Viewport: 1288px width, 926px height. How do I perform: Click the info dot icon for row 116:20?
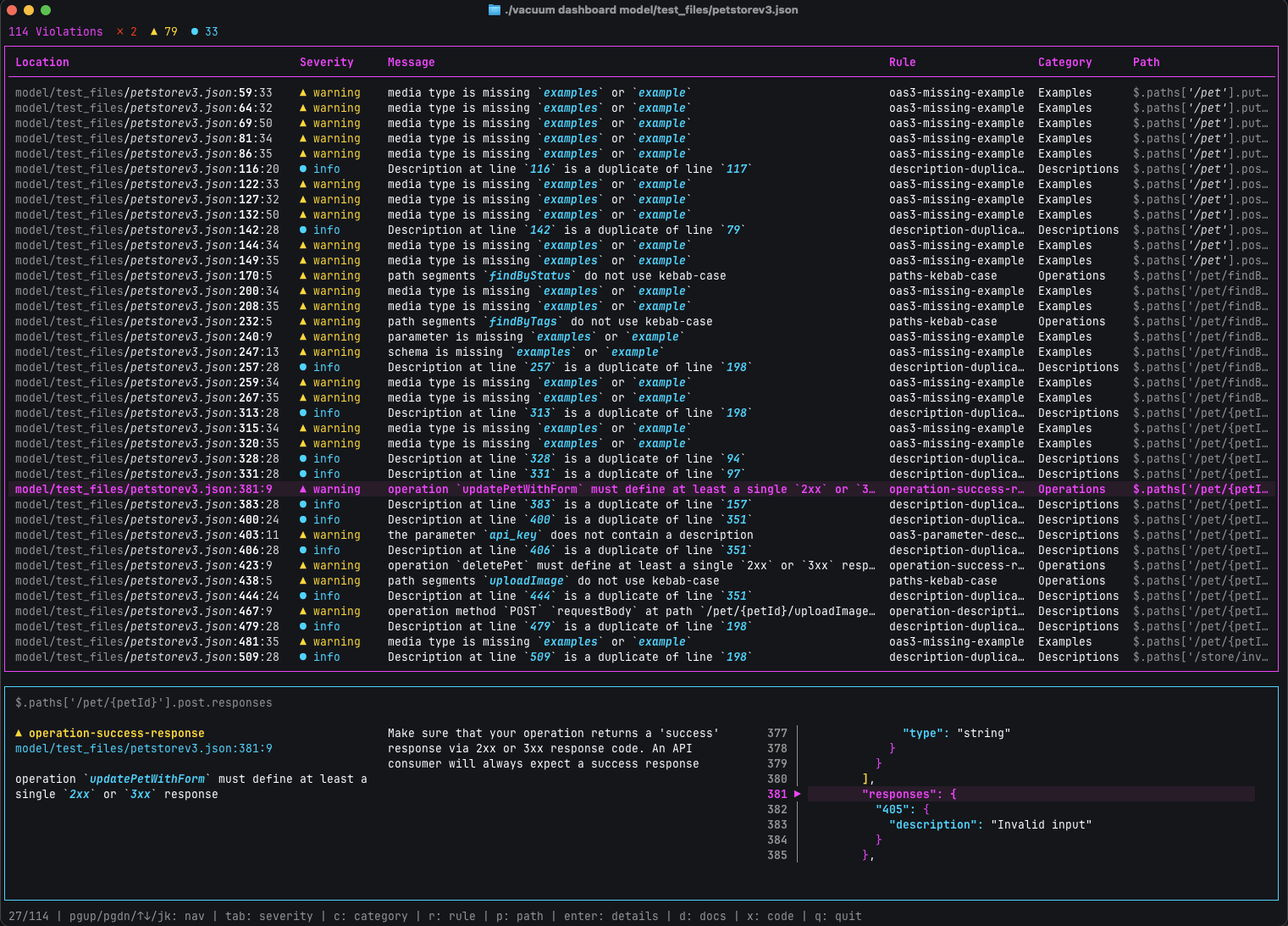pyautogui.click(x=303, y=169)
